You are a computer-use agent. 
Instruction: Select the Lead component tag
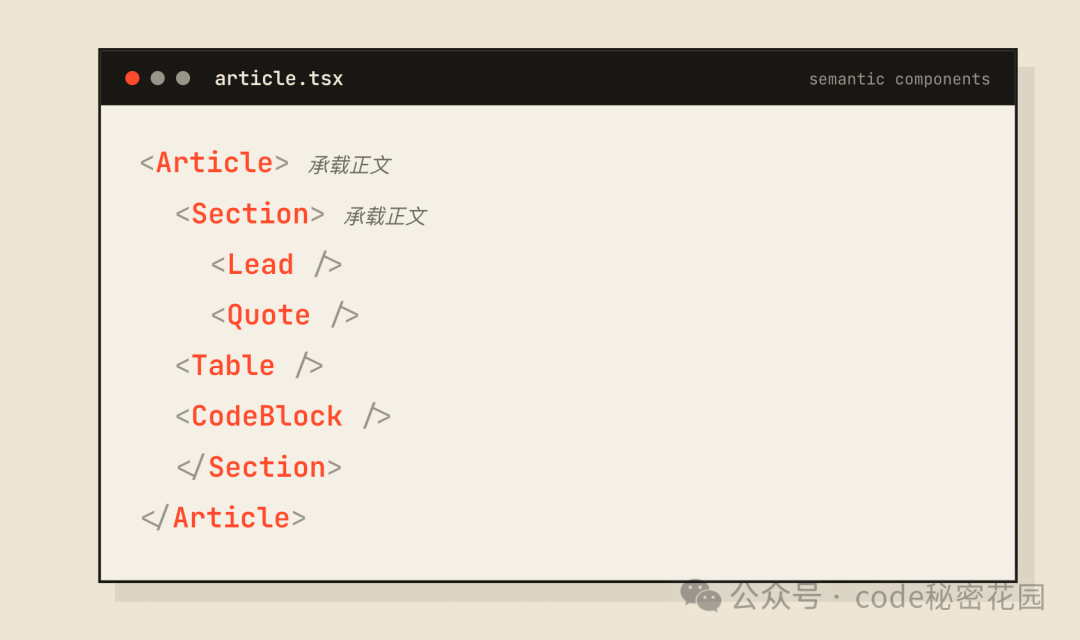tap(276, 265)
